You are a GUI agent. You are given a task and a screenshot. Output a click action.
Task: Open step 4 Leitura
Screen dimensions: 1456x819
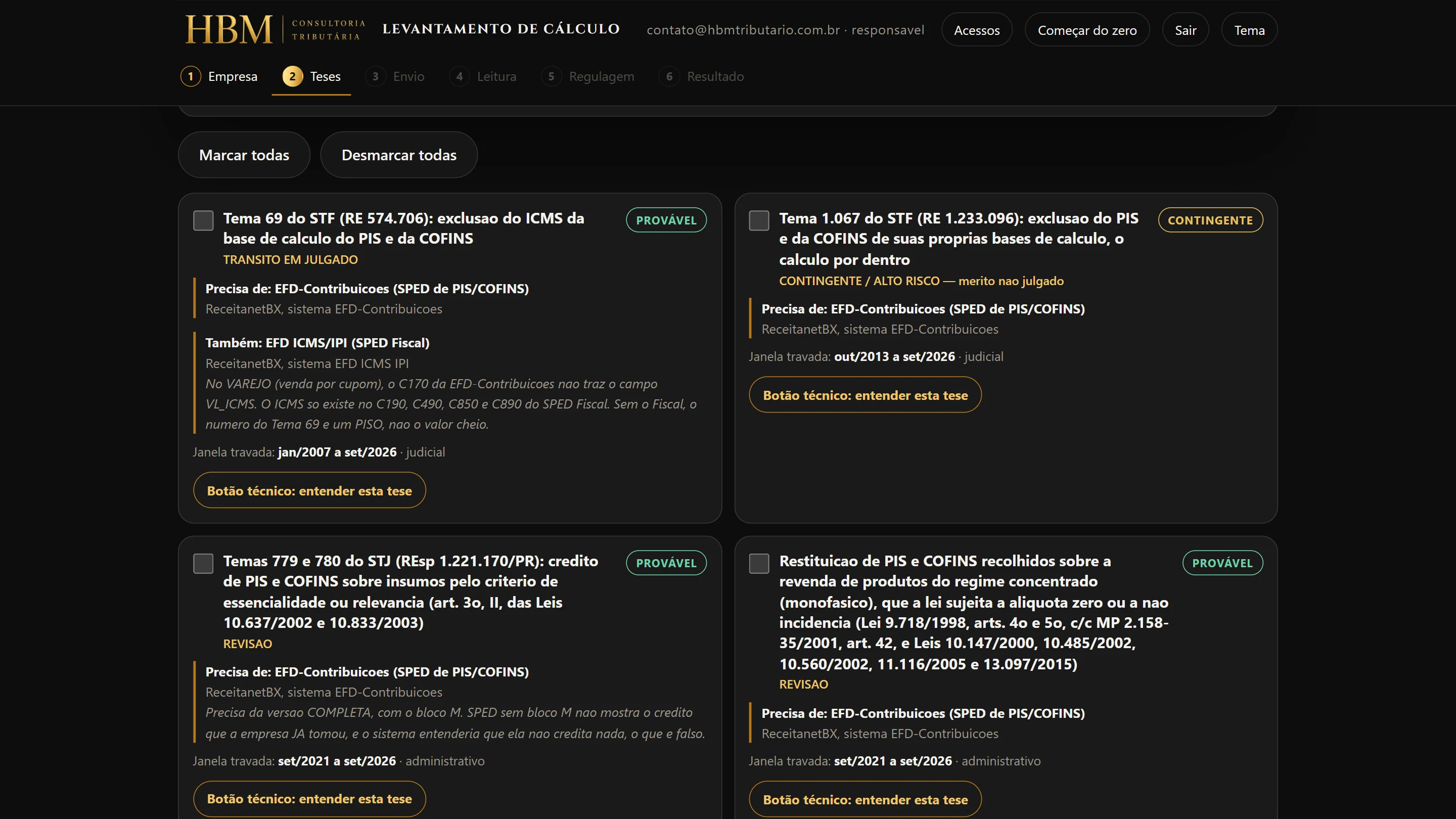pos(483,76)
